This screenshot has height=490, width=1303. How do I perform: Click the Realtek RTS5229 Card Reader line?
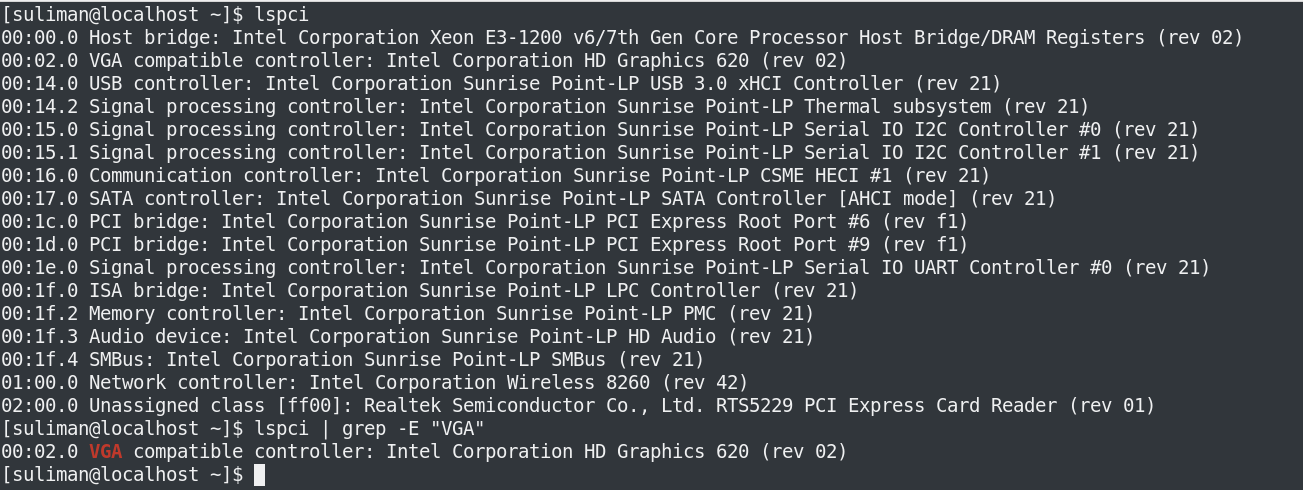(x=578, y=405)
